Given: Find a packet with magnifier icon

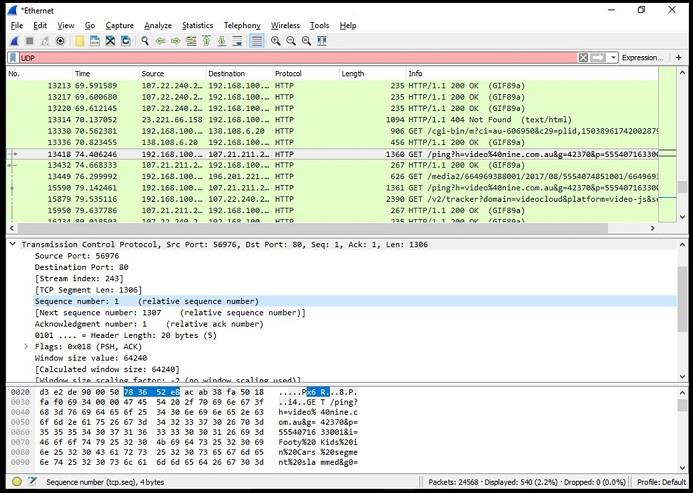Looking at the screenshot, I should pos(145,41).
